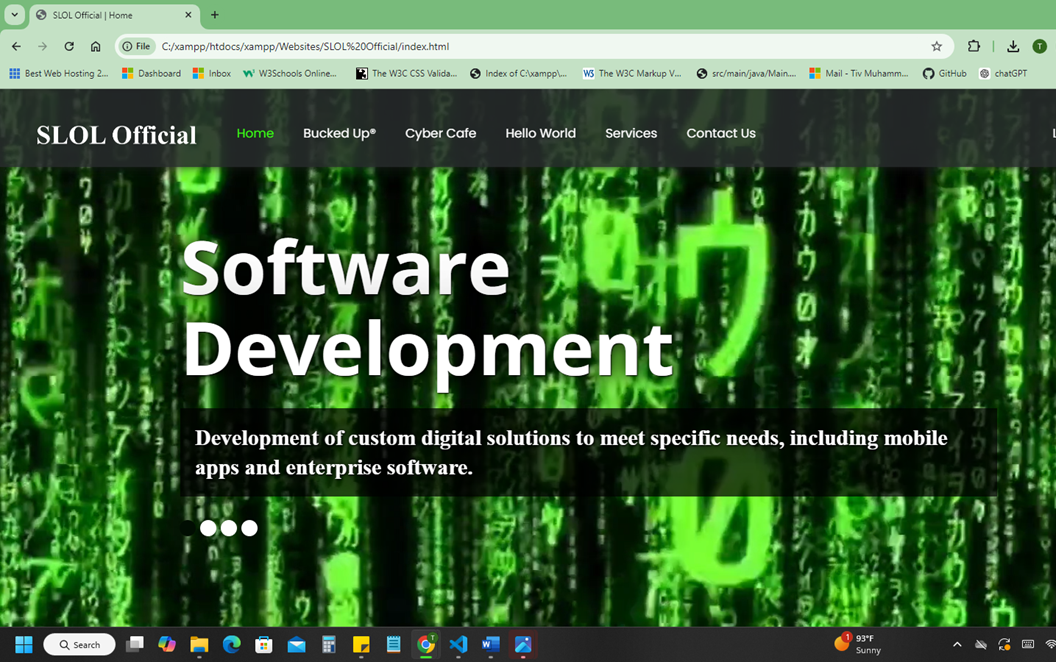This screenshot has height=662, width=1056.
Task: Open Task View in the taskbar
Action: (135, 644)
